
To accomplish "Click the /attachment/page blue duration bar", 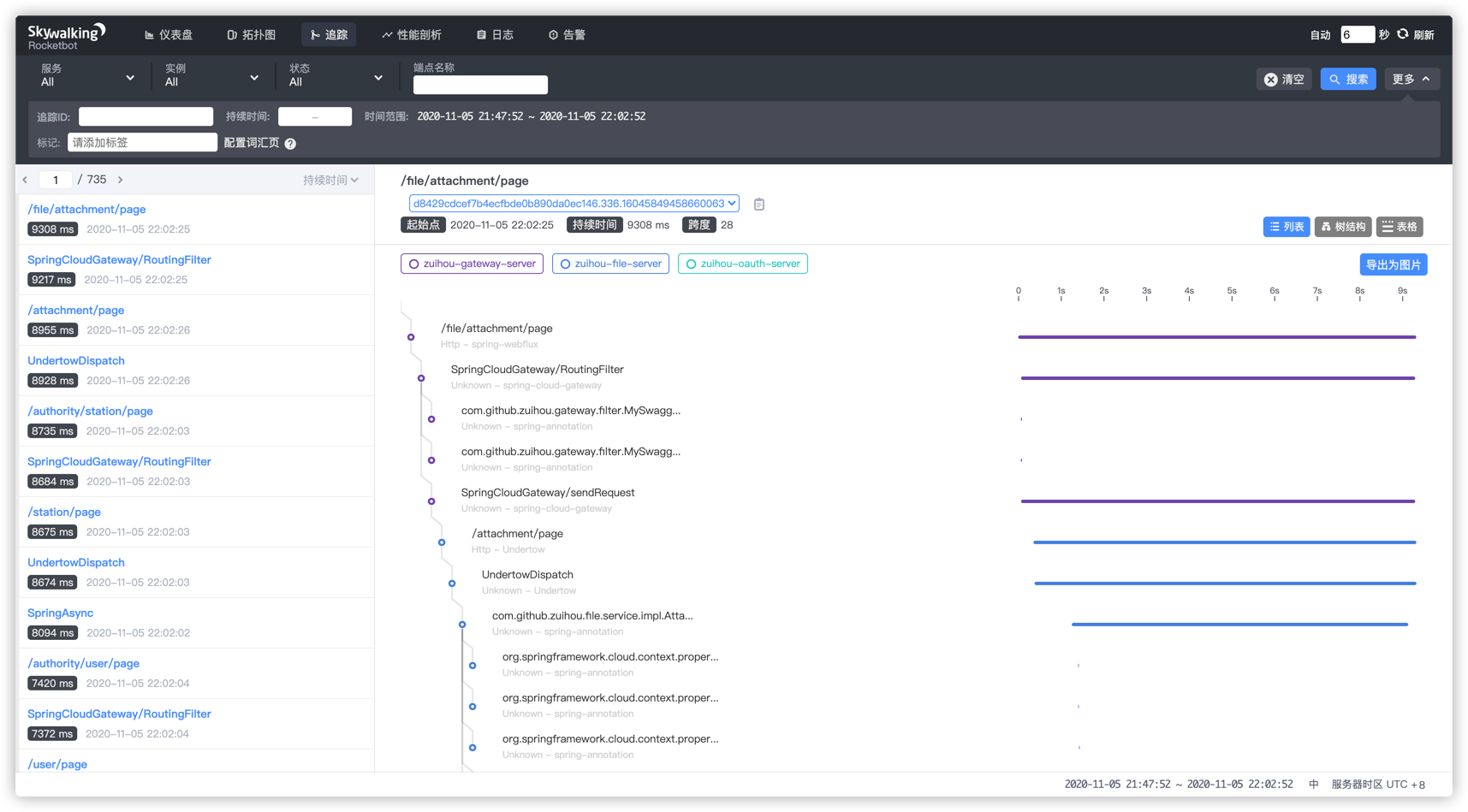I will pos(1224,542).
